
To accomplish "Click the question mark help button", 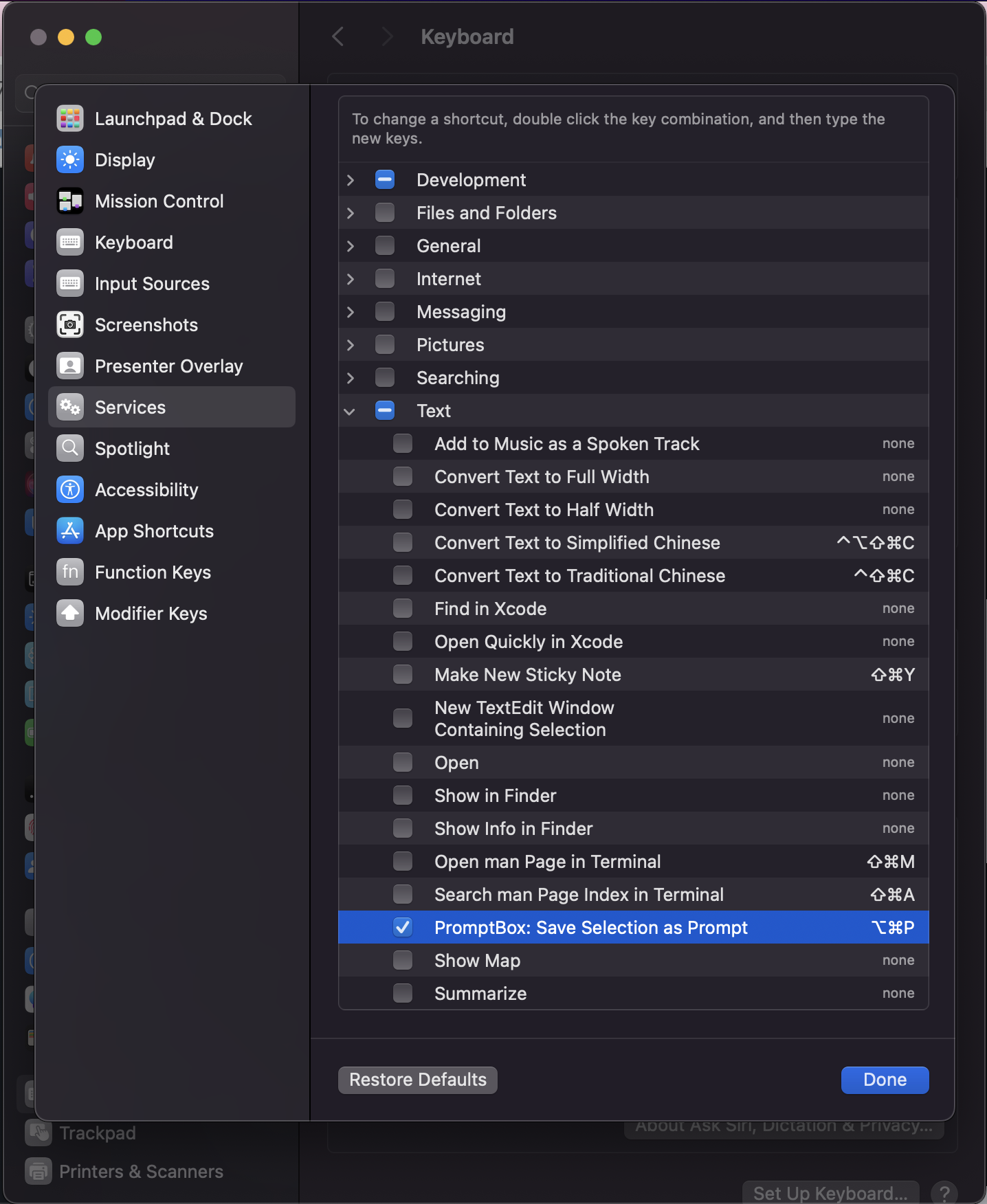I will [944, 1193].
